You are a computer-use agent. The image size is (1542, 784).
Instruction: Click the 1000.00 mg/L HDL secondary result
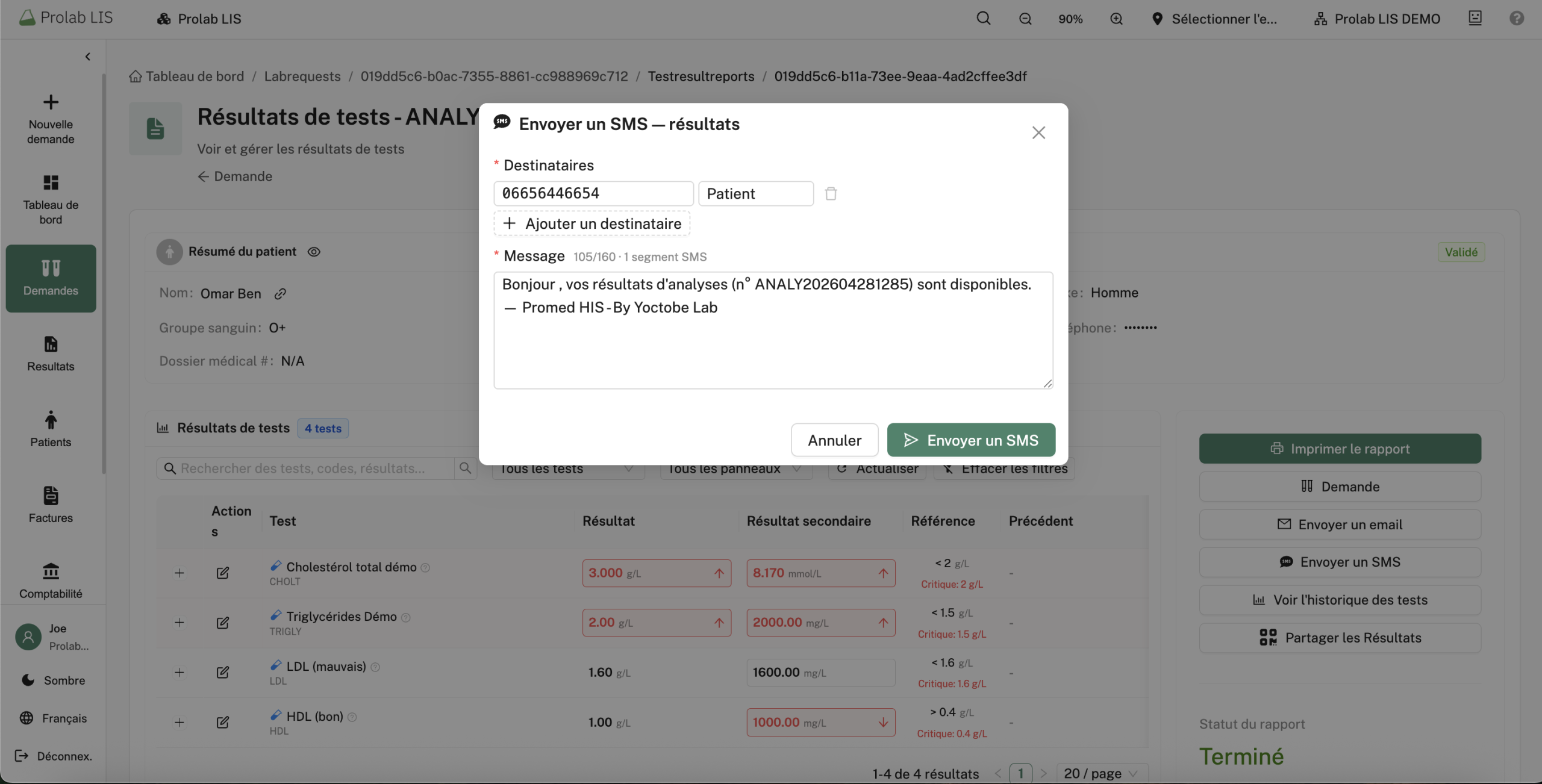click(x=821, y=723)
